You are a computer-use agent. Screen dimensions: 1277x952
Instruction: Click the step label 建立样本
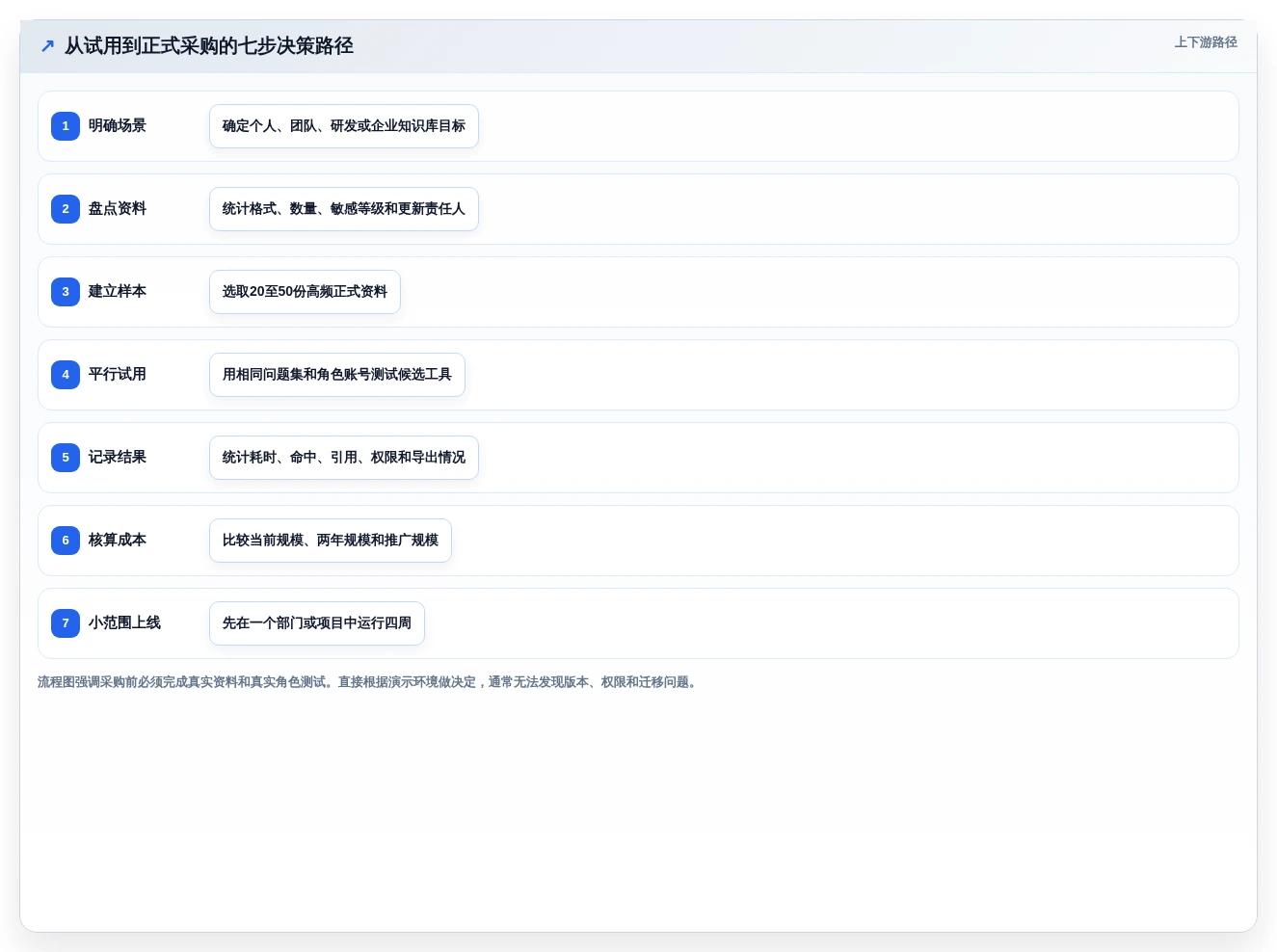click(x=118, y=292)
